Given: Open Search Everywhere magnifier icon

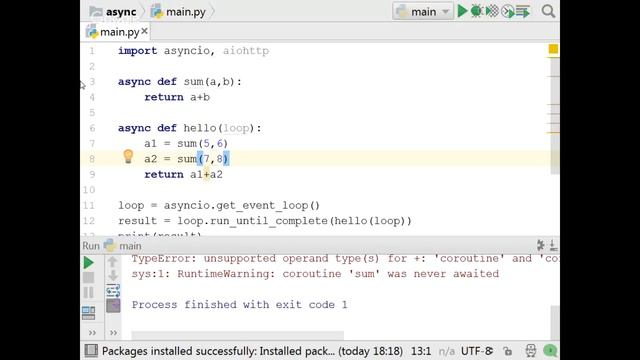Looking at the screenshot, I should click(x=548, y=11).
